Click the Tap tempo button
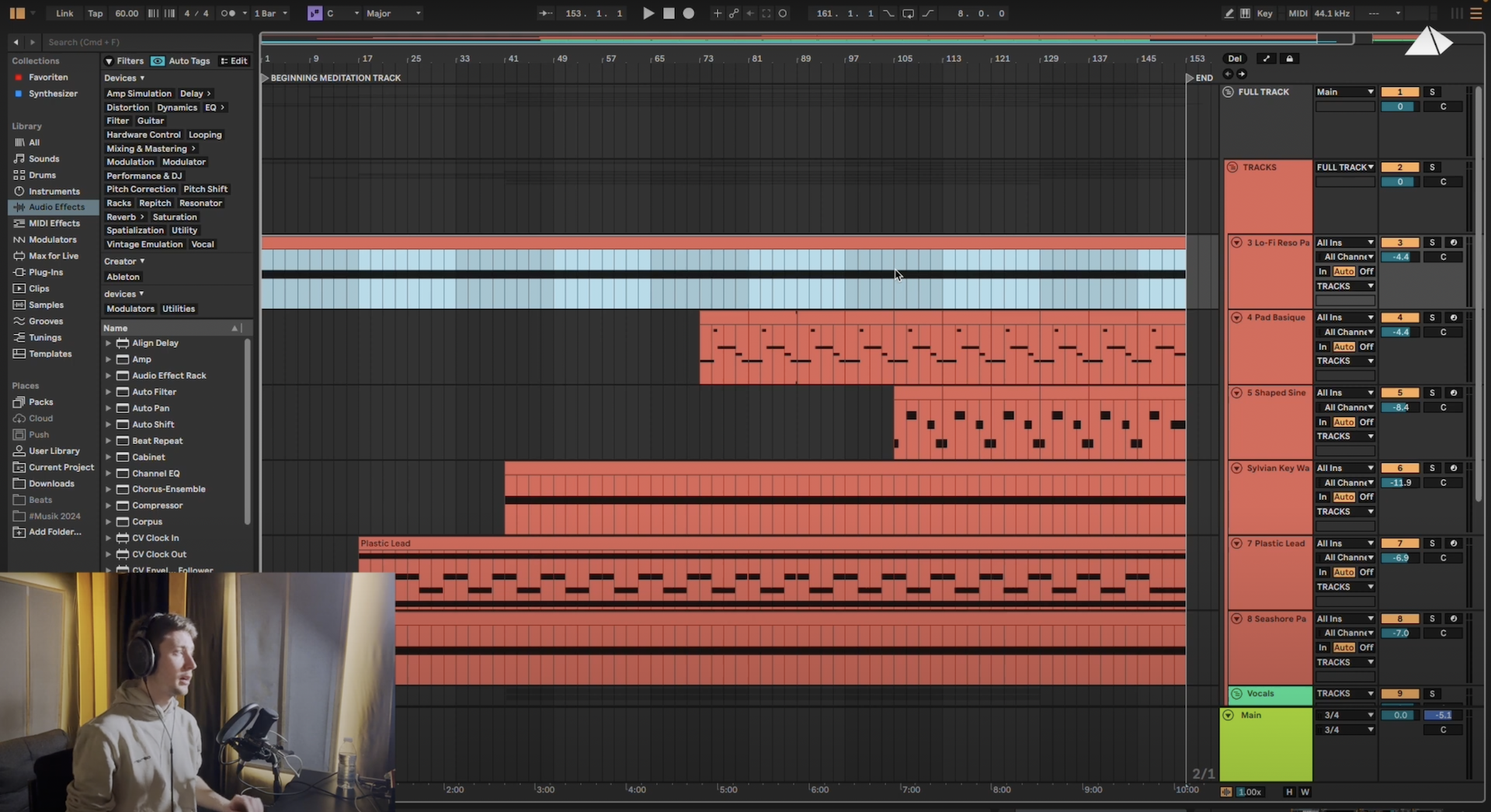1491x812 pixels. tap(95, 13)
